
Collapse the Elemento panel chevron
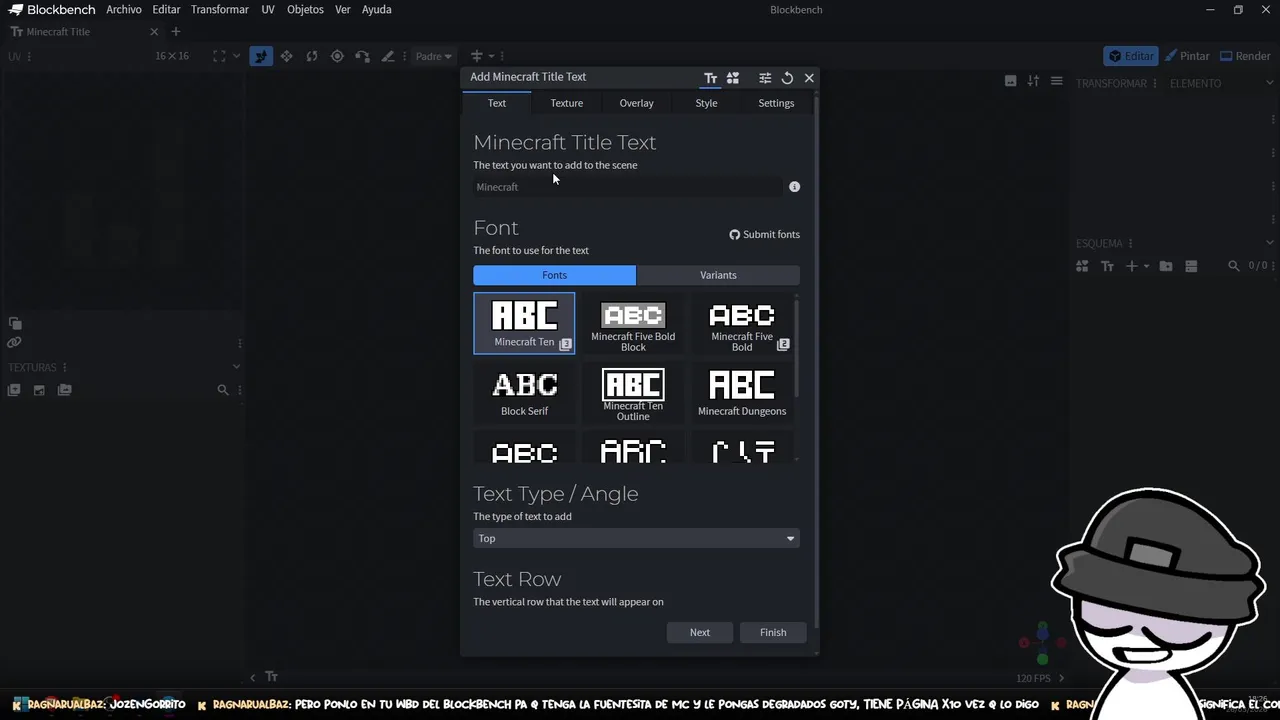[1271, 83]
